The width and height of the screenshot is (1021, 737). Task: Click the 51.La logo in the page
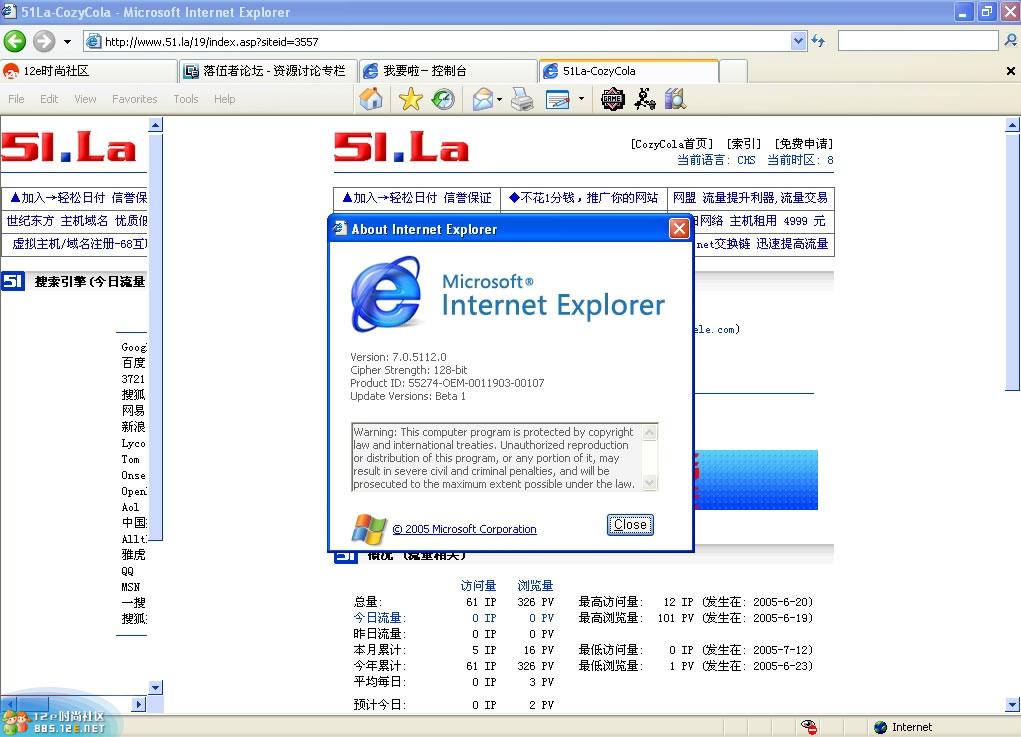(x=400, y=146)
